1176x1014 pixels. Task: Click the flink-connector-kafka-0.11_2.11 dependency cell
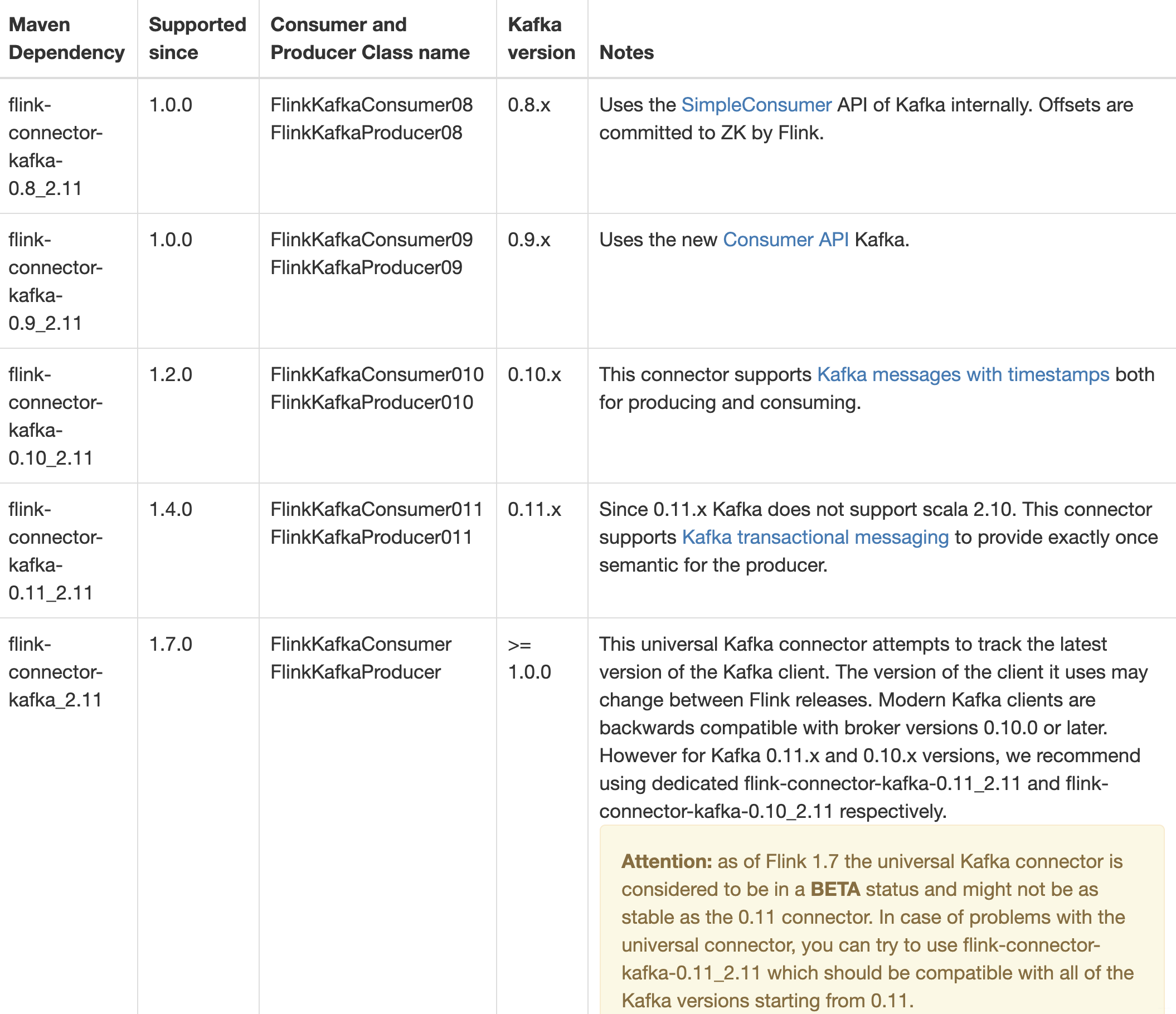(55, 551)
